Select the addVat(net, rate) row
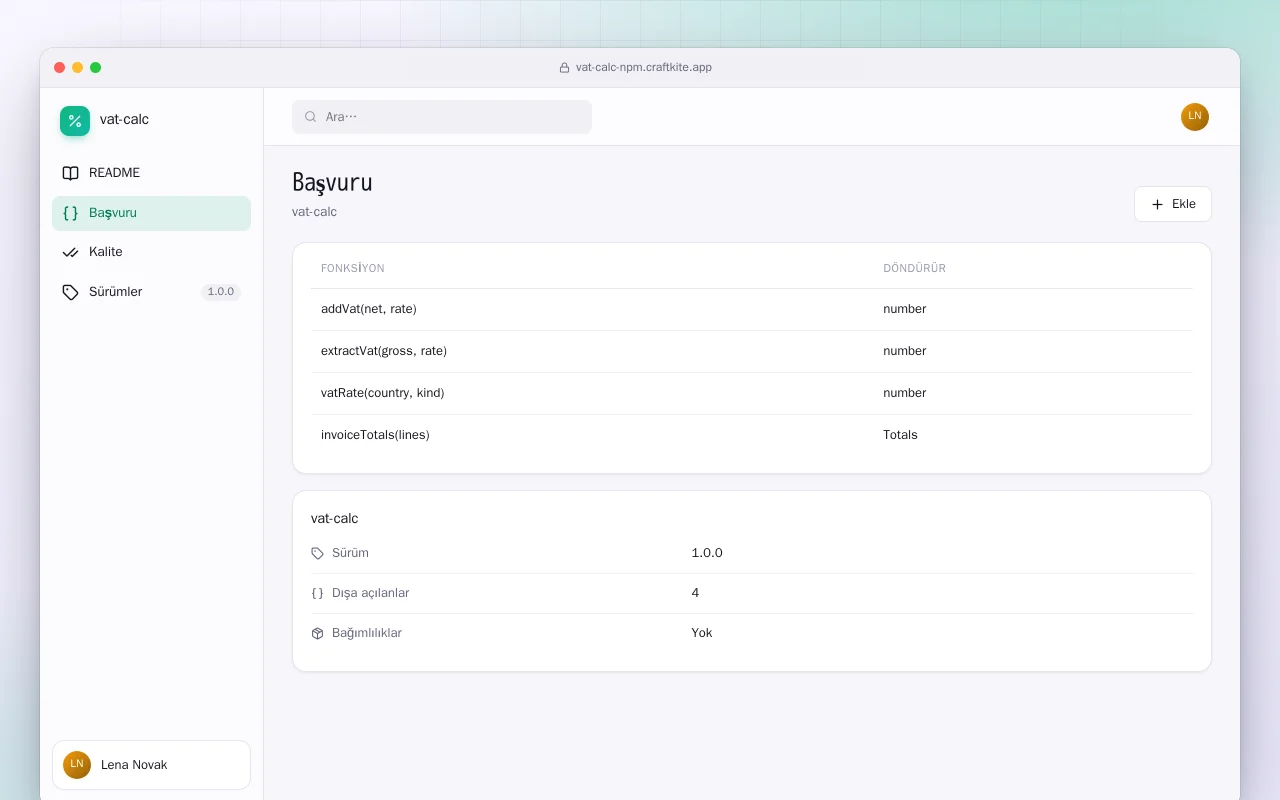 [751, 309]
